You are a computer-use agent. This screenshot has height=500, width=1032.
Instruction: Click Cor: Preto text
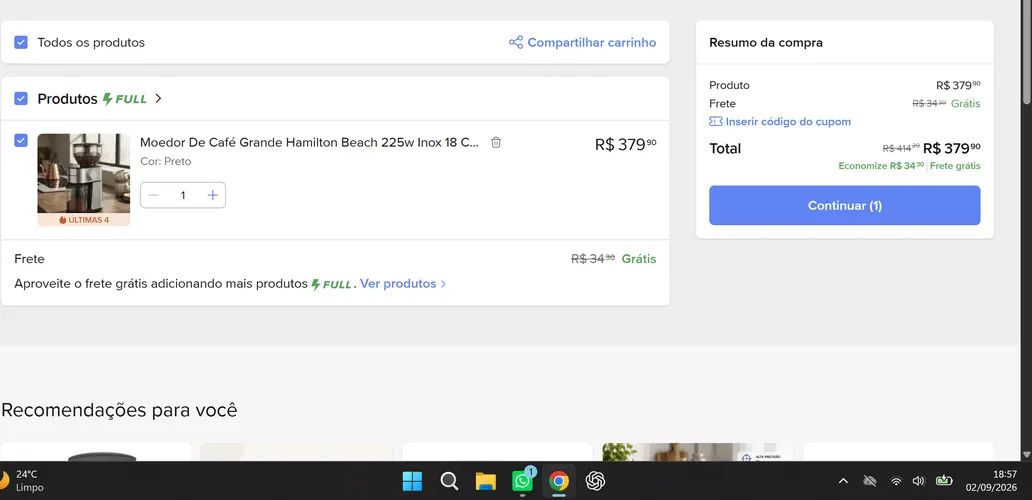[166, 161]
